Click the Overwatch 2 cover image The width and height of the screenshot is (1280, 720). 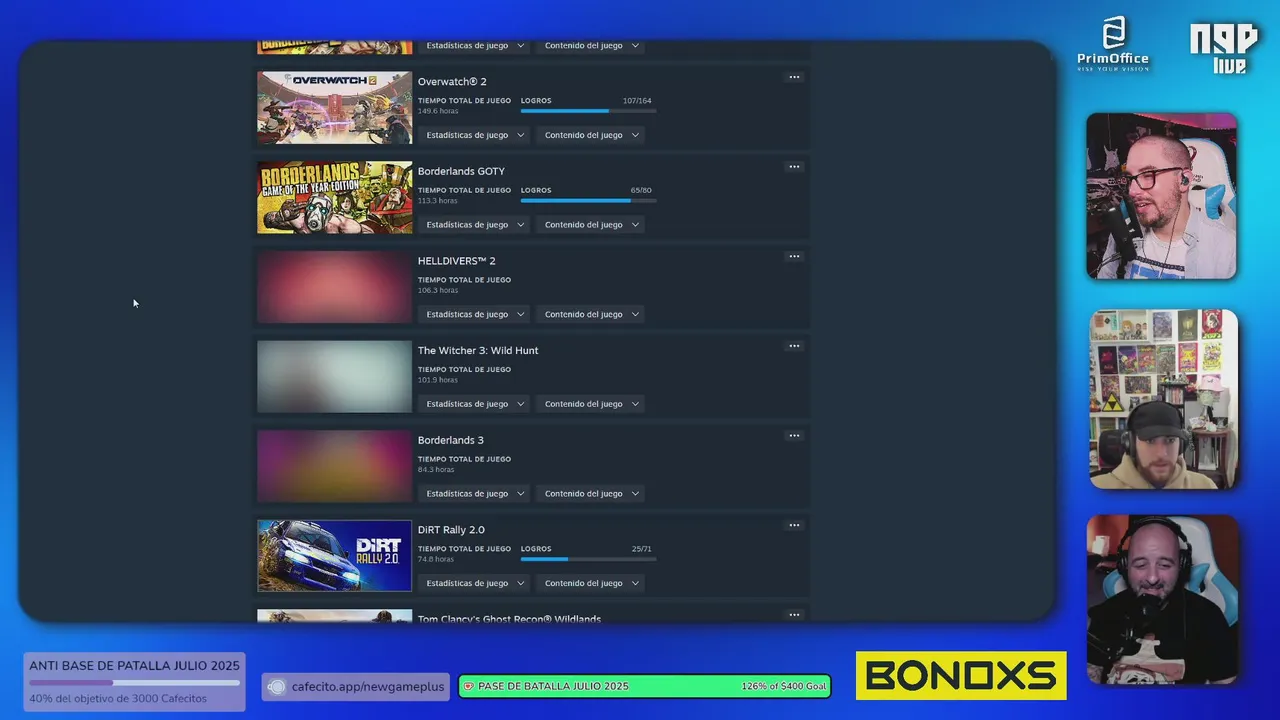(x=334, y=108)
